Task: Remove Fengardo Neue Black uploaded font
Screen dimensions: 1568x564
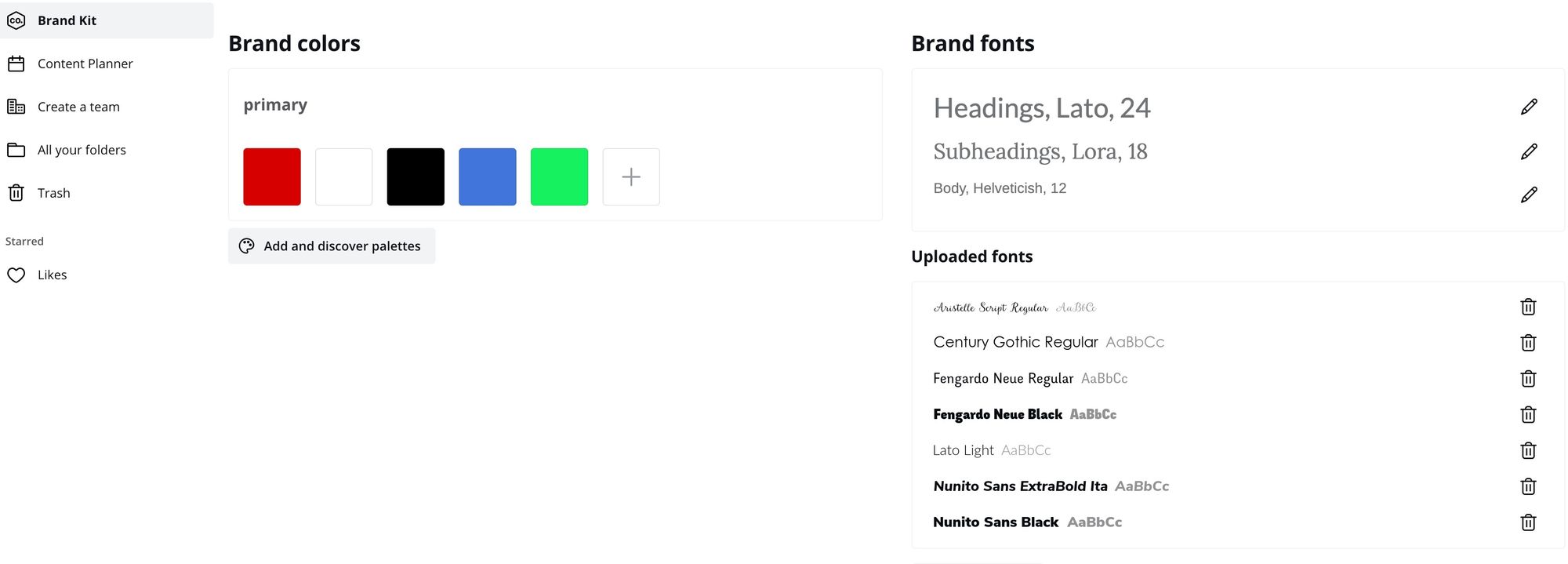Action: click(1528, 415)
